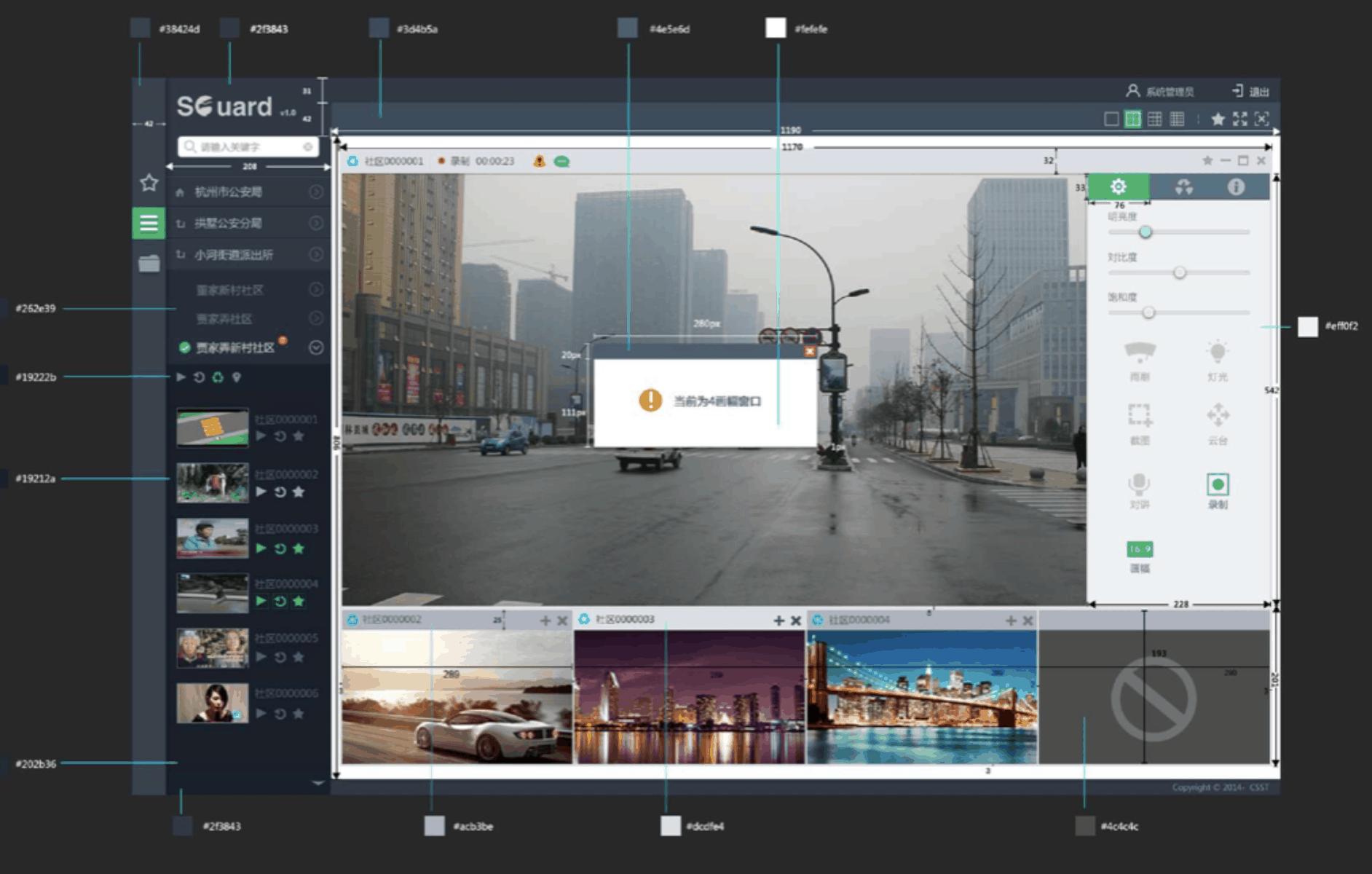Adjust the 对比度 contrast slider
1372x874 pixels.
[1179, 272]
